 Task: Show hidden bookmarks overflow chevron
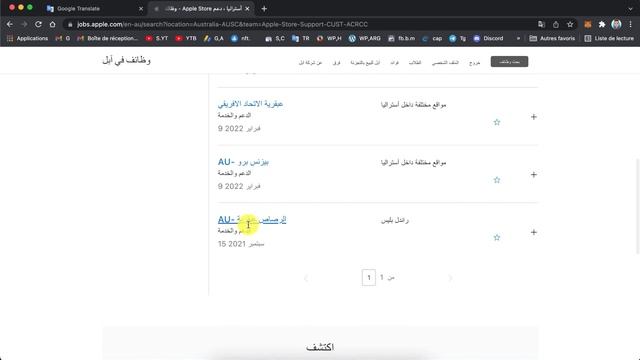pos(518,38)
